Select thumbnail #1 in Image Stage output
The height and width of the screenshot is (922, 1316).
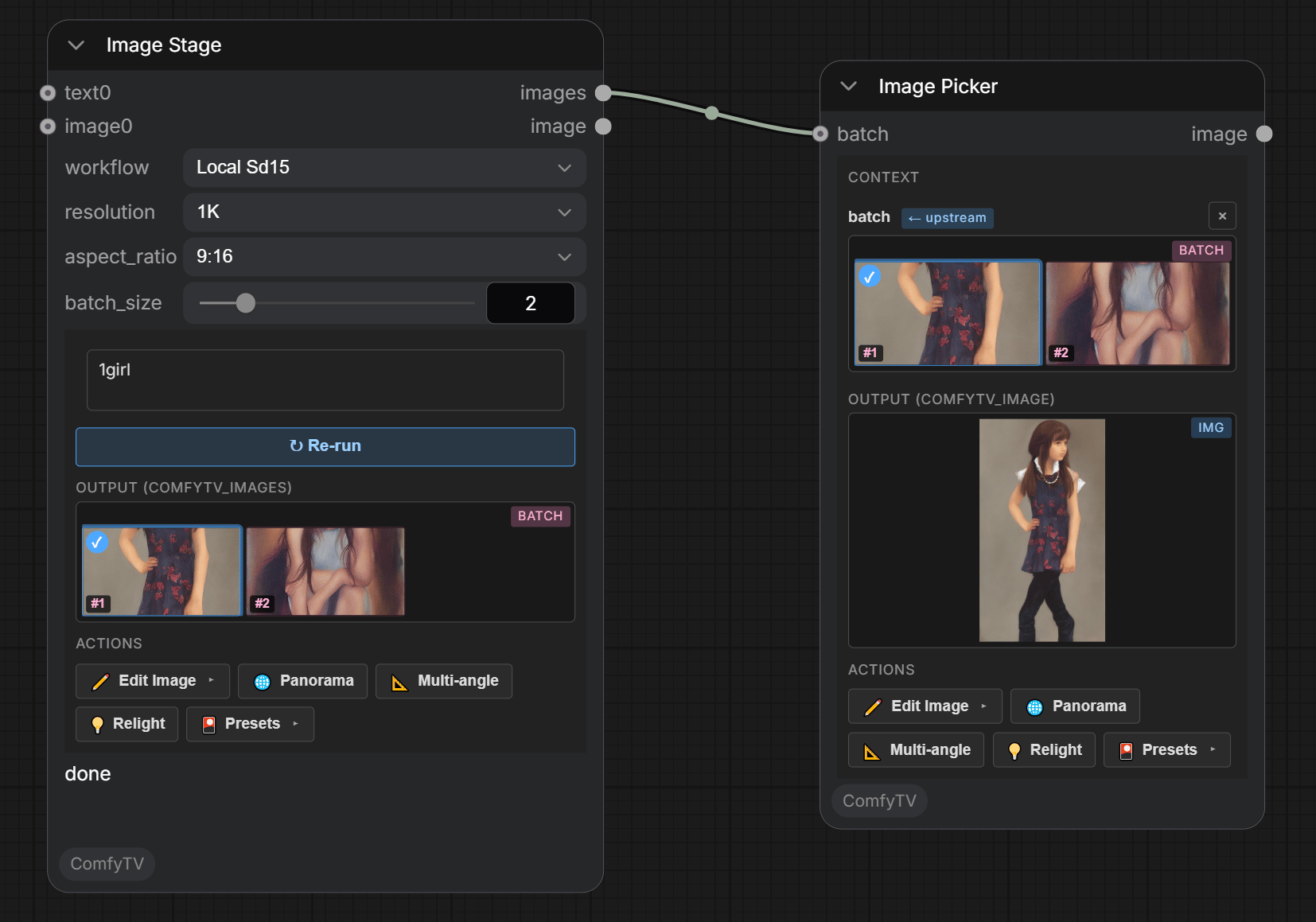162,570
